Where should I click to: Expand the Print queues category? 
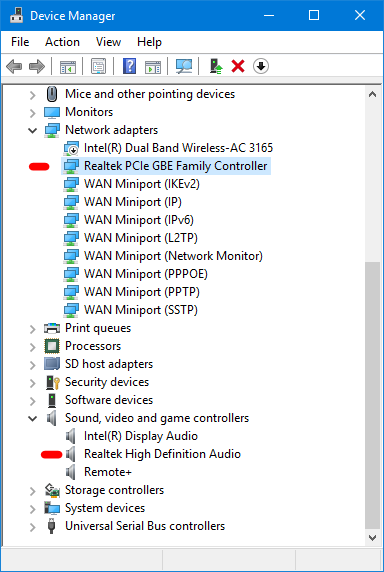click(32, 329)
